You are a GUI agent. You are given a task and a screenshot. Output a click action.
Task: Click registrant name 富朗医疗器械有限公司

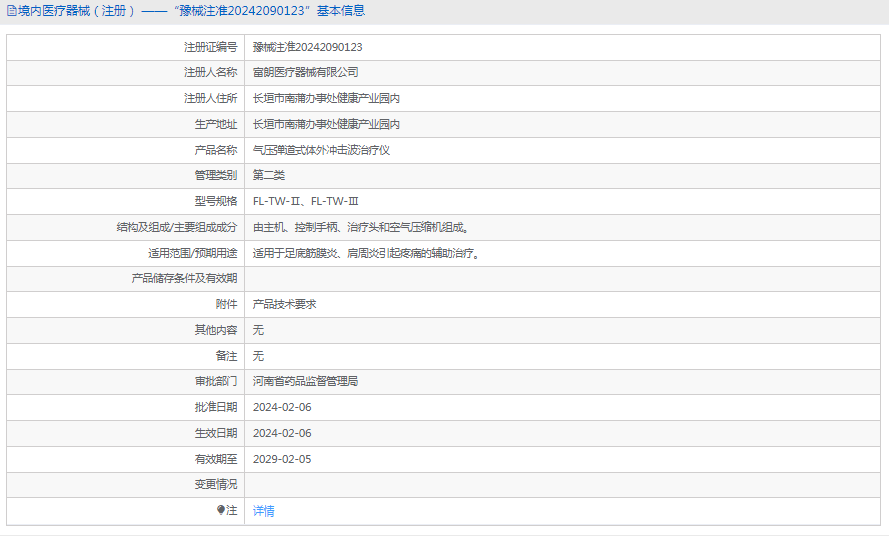306,73
